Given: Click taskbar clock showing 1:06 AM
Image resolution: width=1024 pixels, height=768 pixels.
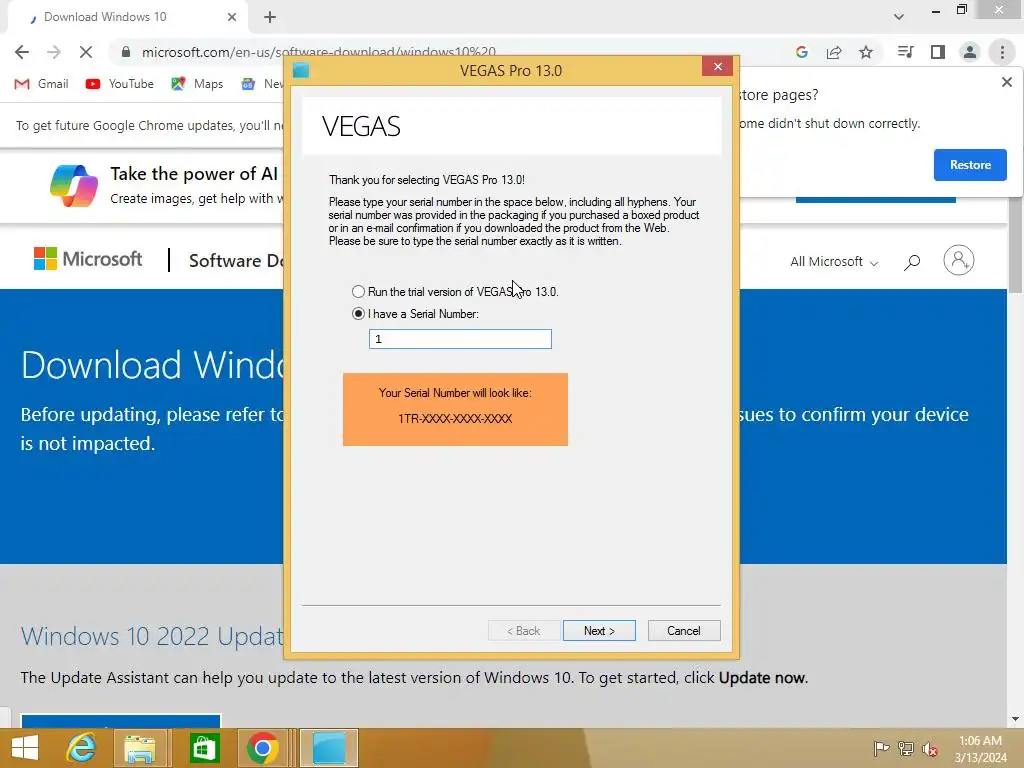Looking at the screenshot, I should (x=980, y=748).
